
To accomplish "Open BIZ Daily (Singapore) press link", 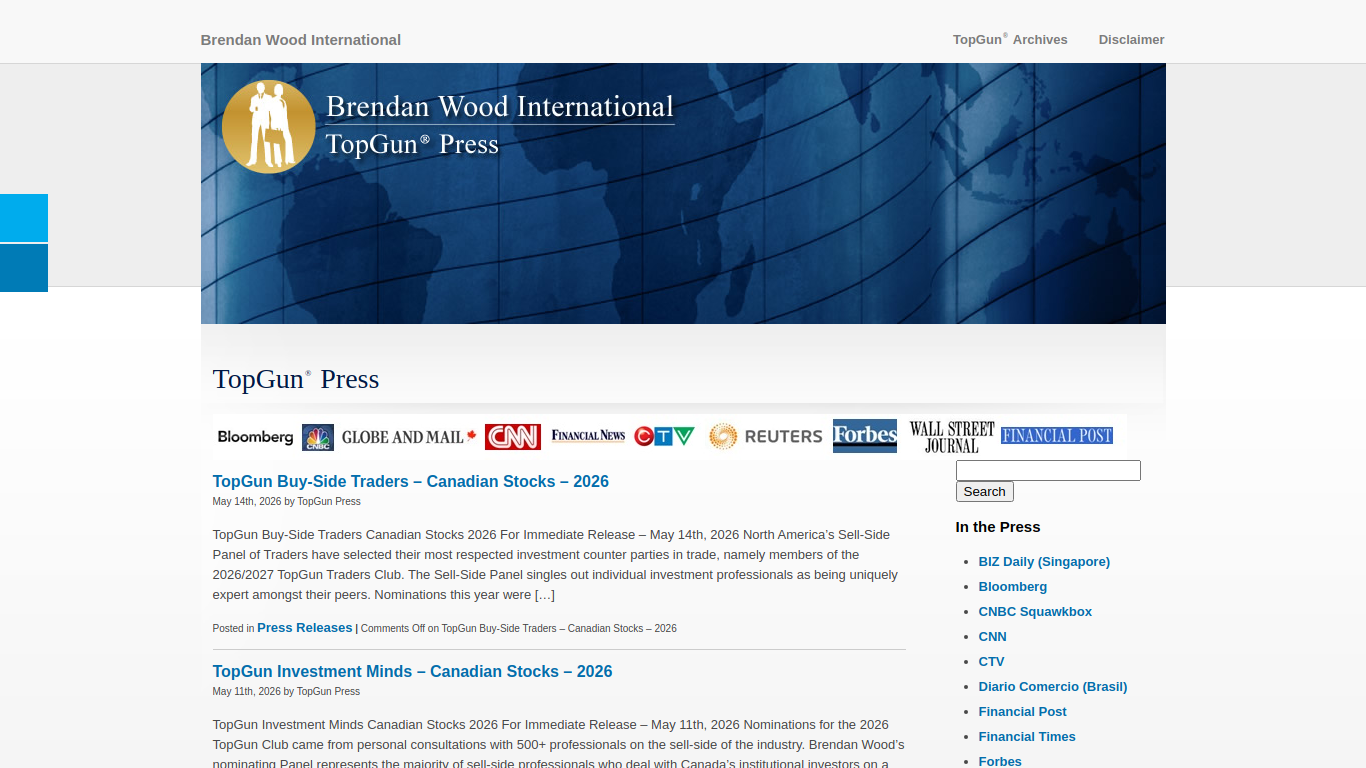I will point(1044,562).
